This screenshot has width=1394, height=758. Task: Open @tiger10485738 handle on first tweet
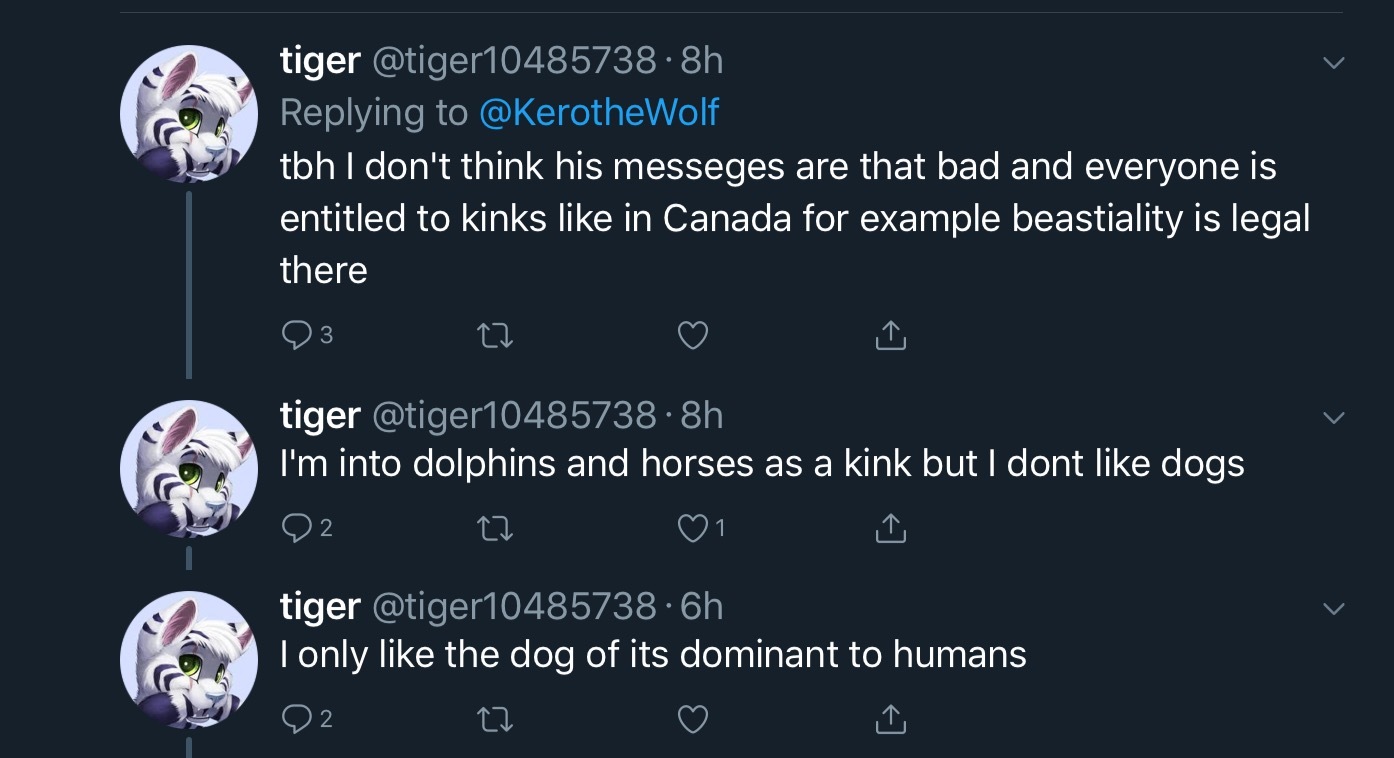[514, 61]
